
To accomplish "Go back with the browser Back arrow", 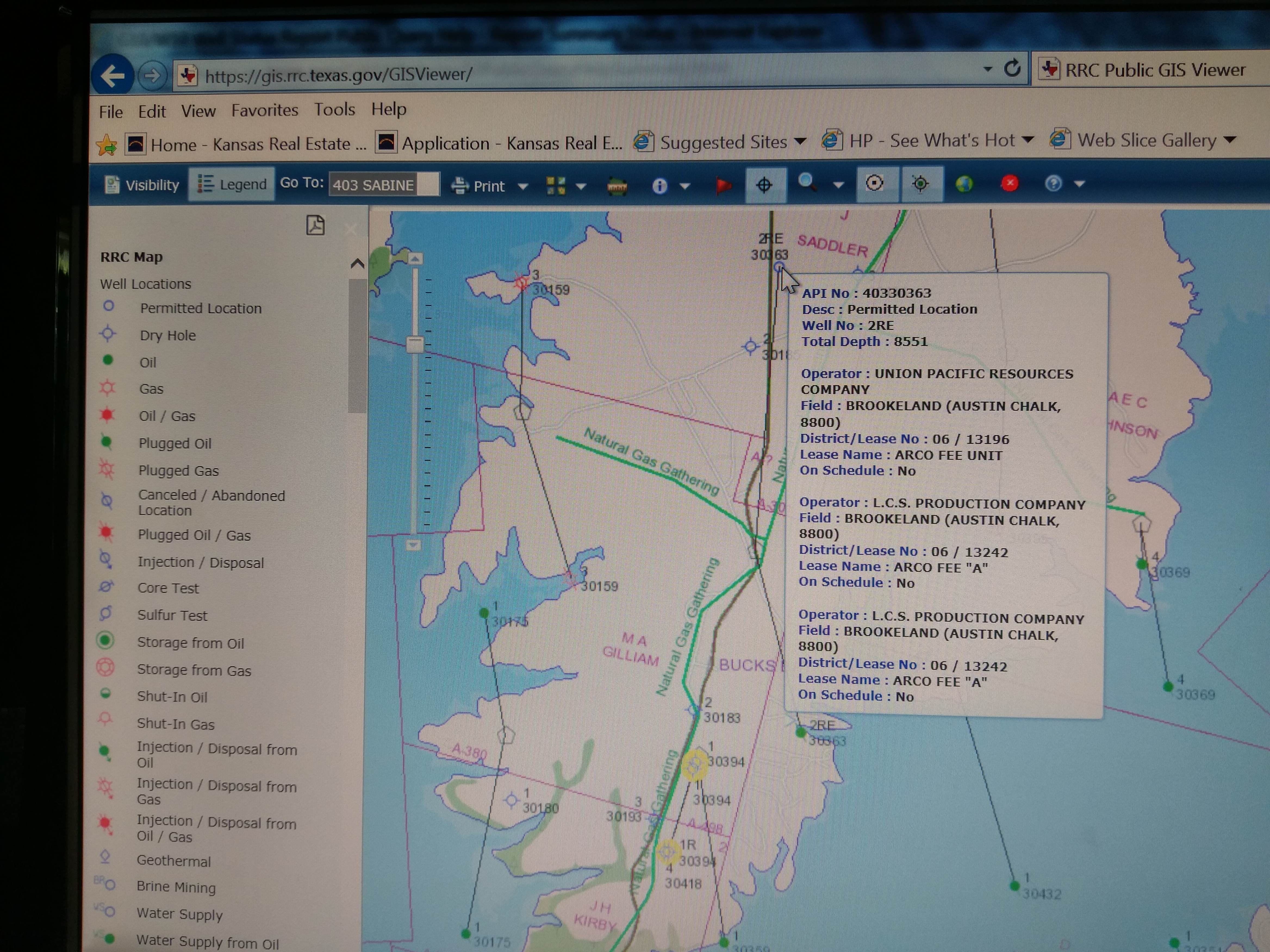I will click(113, 75).
